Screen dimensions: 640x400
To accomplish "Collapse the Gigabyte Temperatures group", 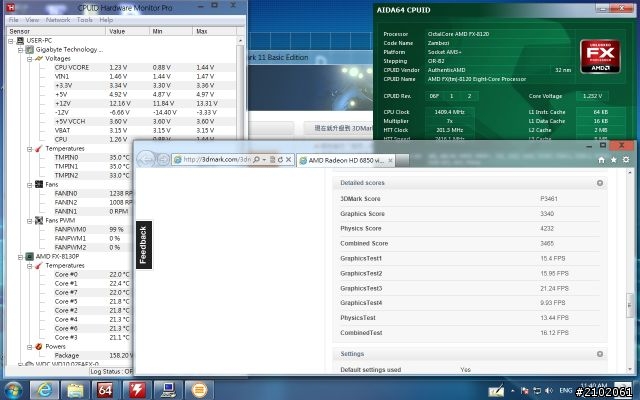I will 30,149.
